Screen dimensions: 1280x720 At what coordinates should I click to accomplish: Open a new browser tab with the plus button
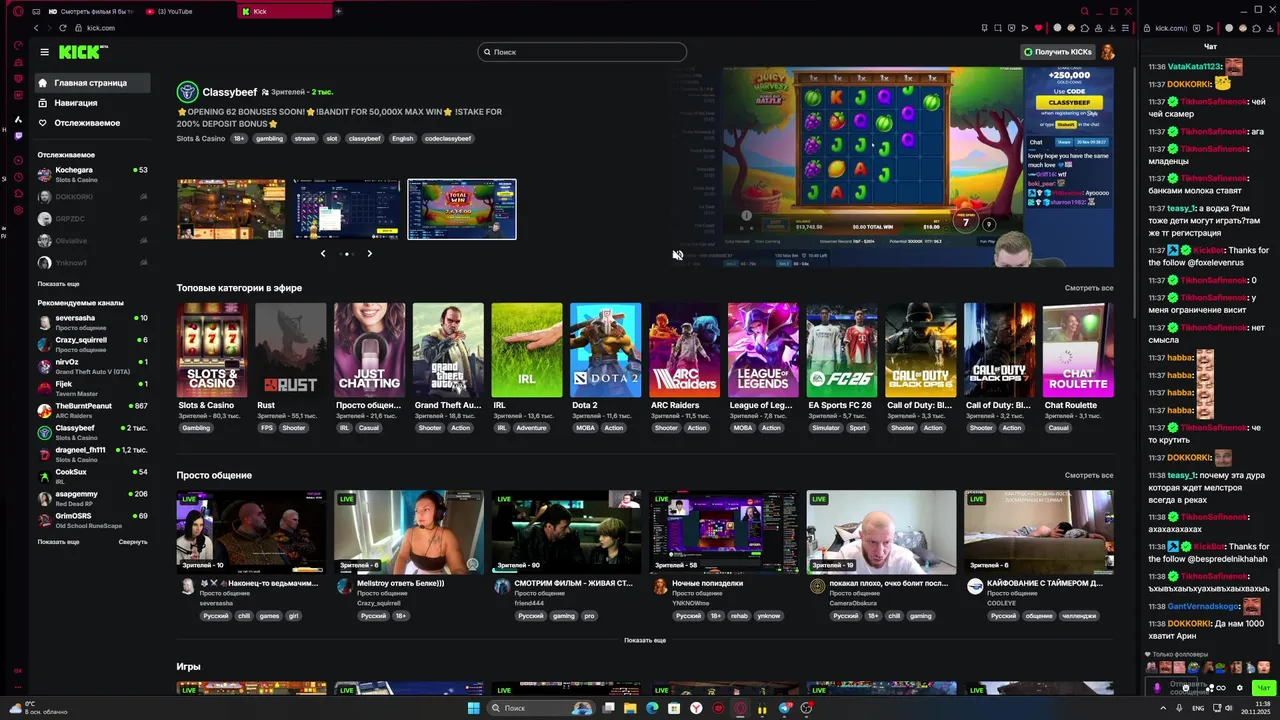pyautogui.click(x=338, y=11)
